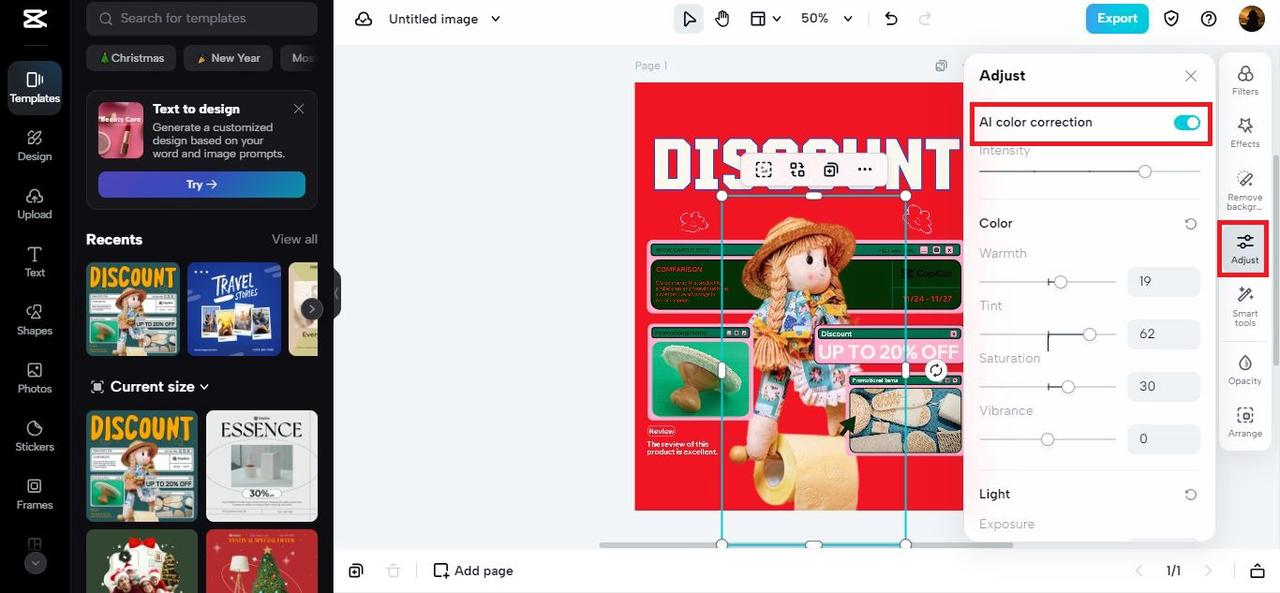
Task: Edit the Saturation value field showing 30
Action: pyautogui.click(x=1164, y=387)
